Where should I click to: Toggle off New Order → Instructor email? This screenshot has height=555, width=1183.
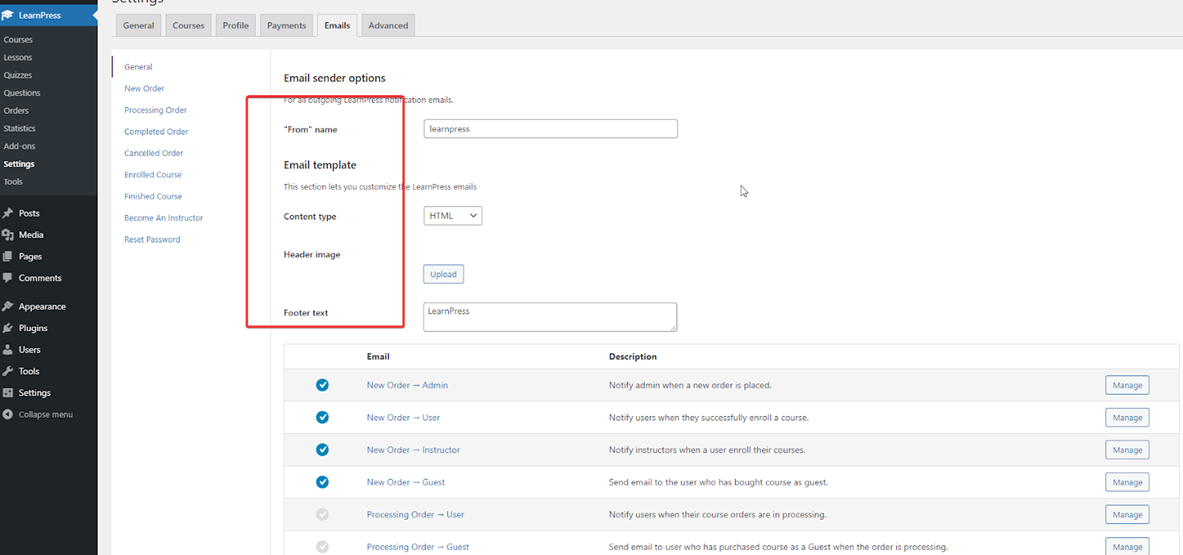click(x=322, y=450)
